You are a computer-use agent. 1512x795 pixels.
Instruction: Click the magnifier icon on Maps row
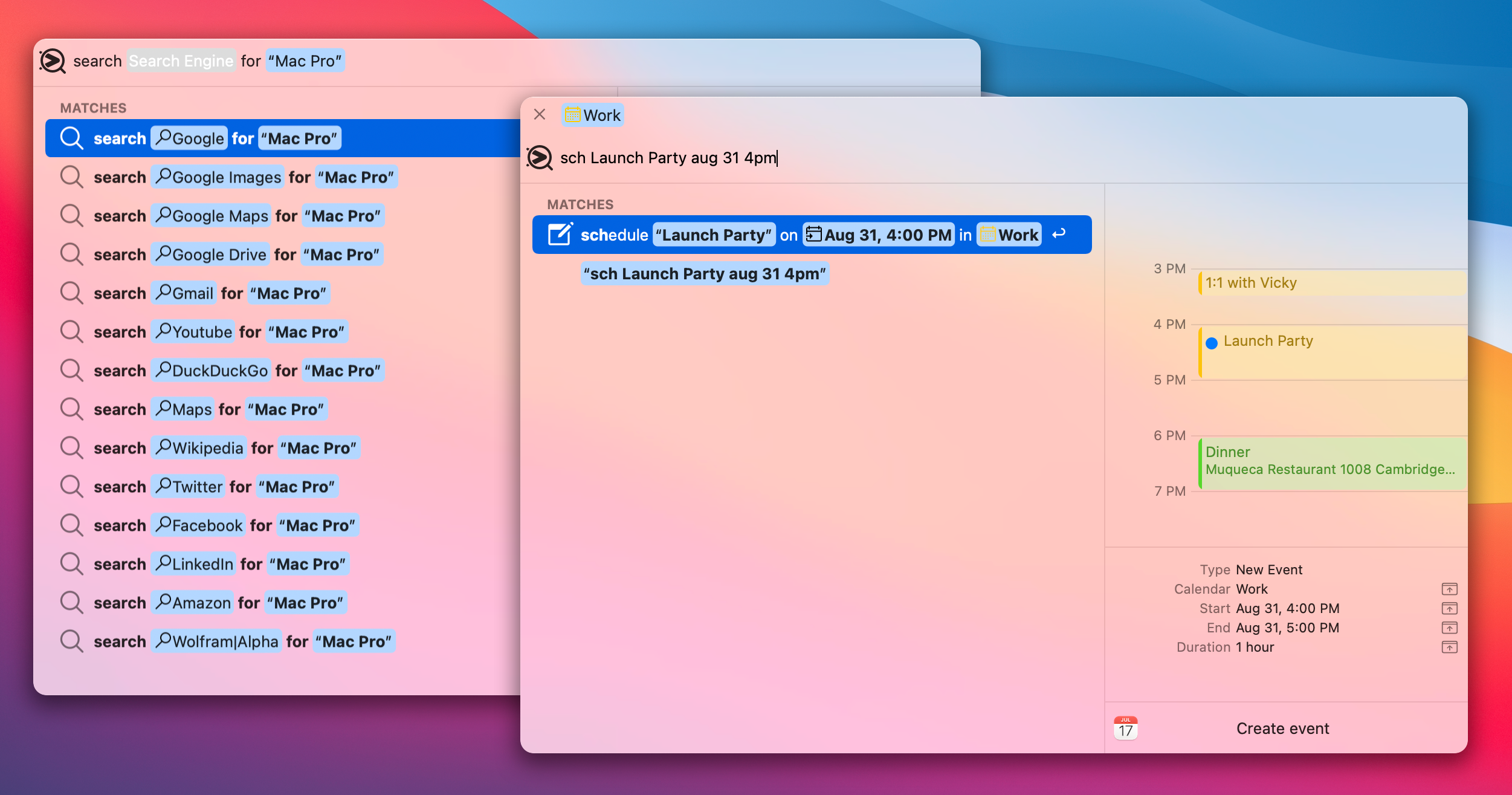pyautogui.click(x=72, y=409)
